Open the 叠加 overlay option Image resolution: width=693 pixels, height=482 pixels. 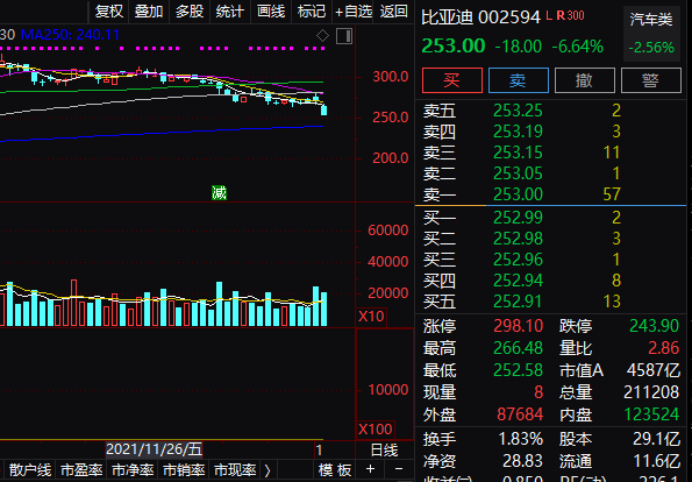point(148,11)
